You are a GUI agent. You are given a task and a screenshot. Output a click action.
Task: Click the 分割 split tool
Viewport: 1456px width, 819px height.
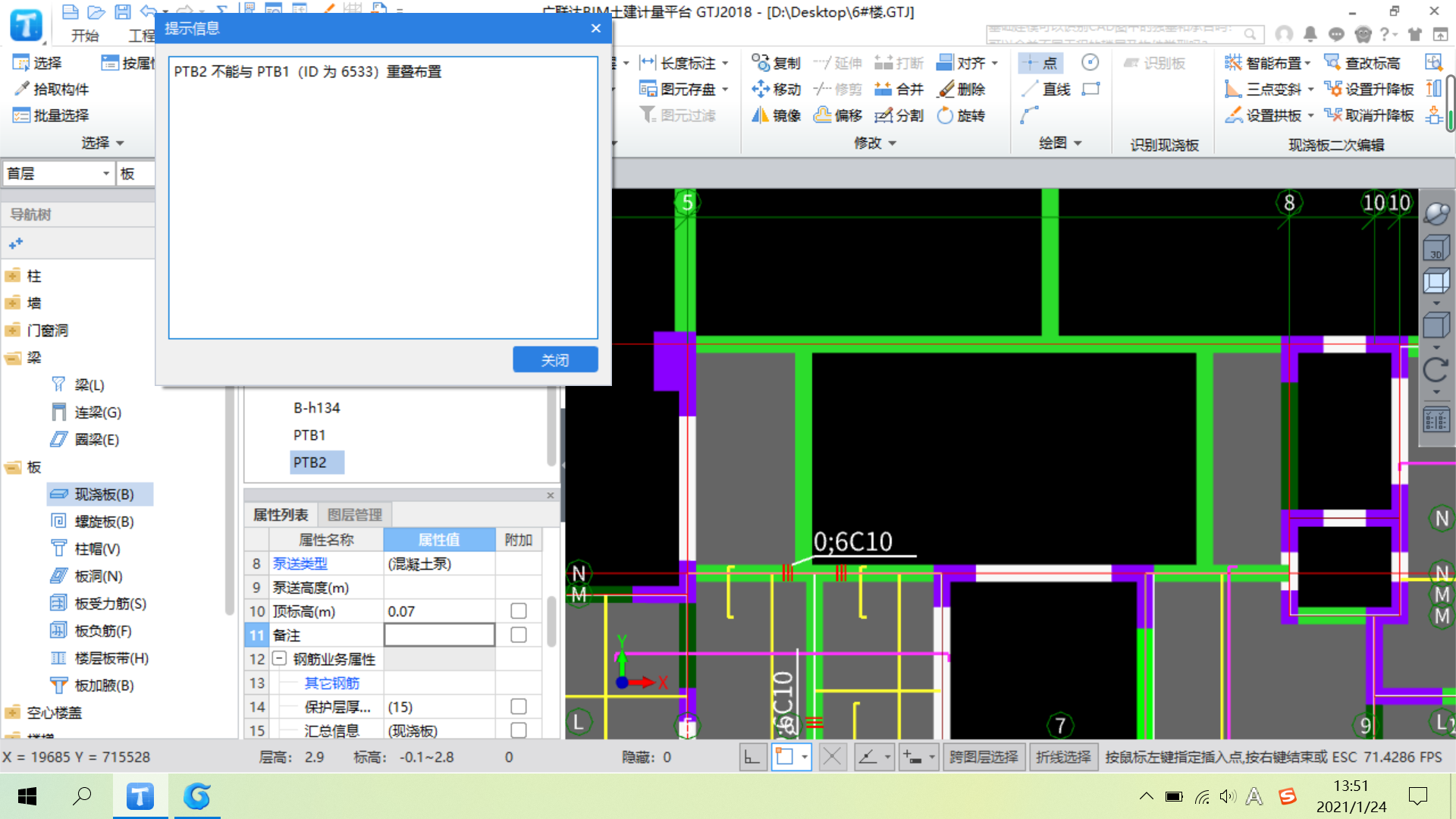pos(899,115)
